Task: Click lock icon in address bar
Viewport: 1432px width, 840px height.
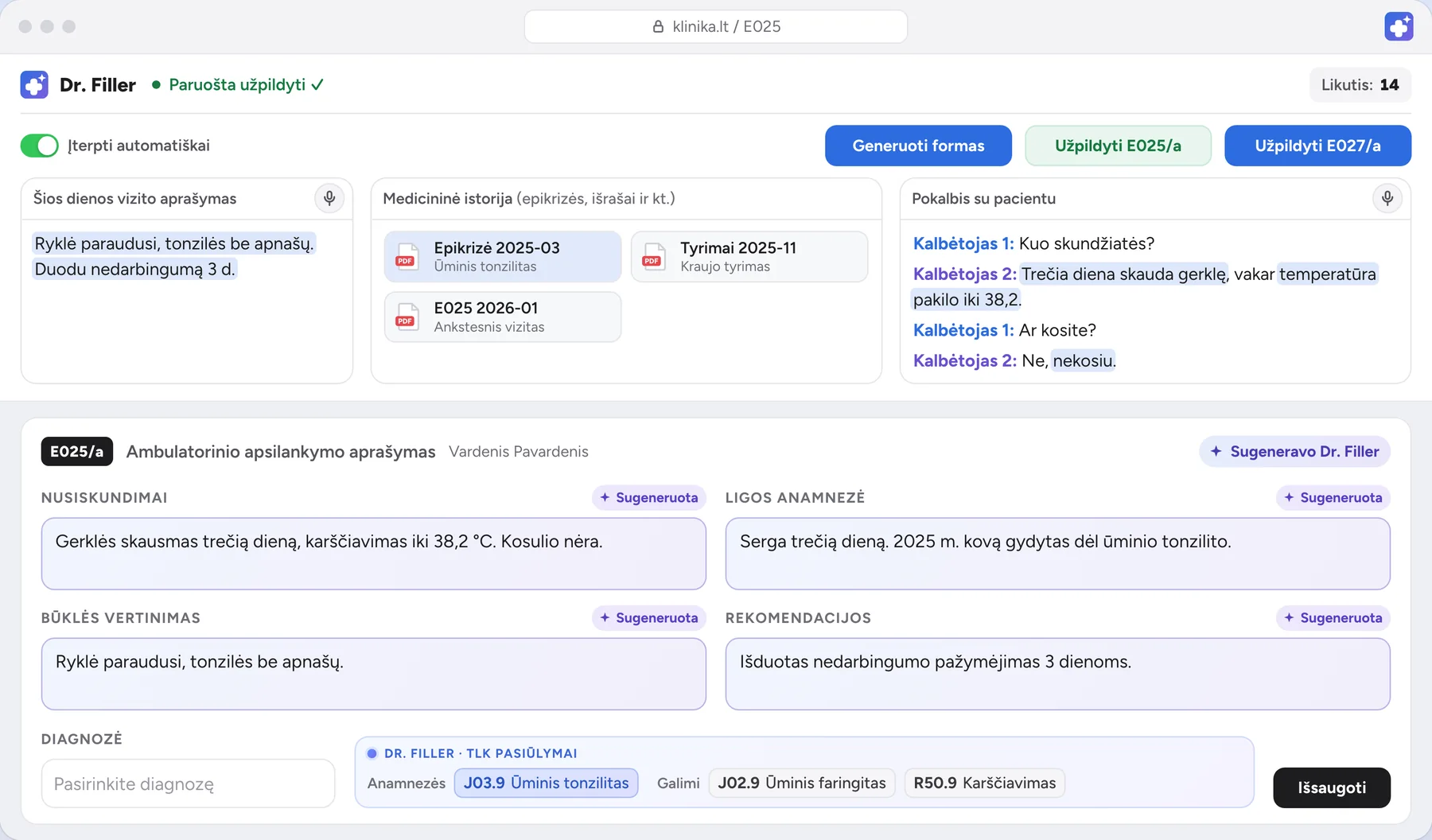Action: [658, 26]
